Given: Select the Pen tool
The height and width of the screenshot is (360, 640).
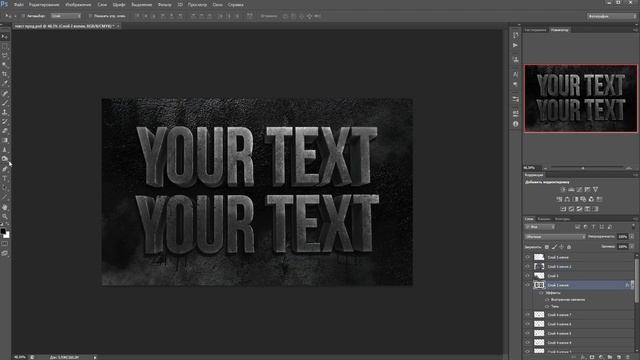Looking at the screenshot, I should [x=4, y=169].
